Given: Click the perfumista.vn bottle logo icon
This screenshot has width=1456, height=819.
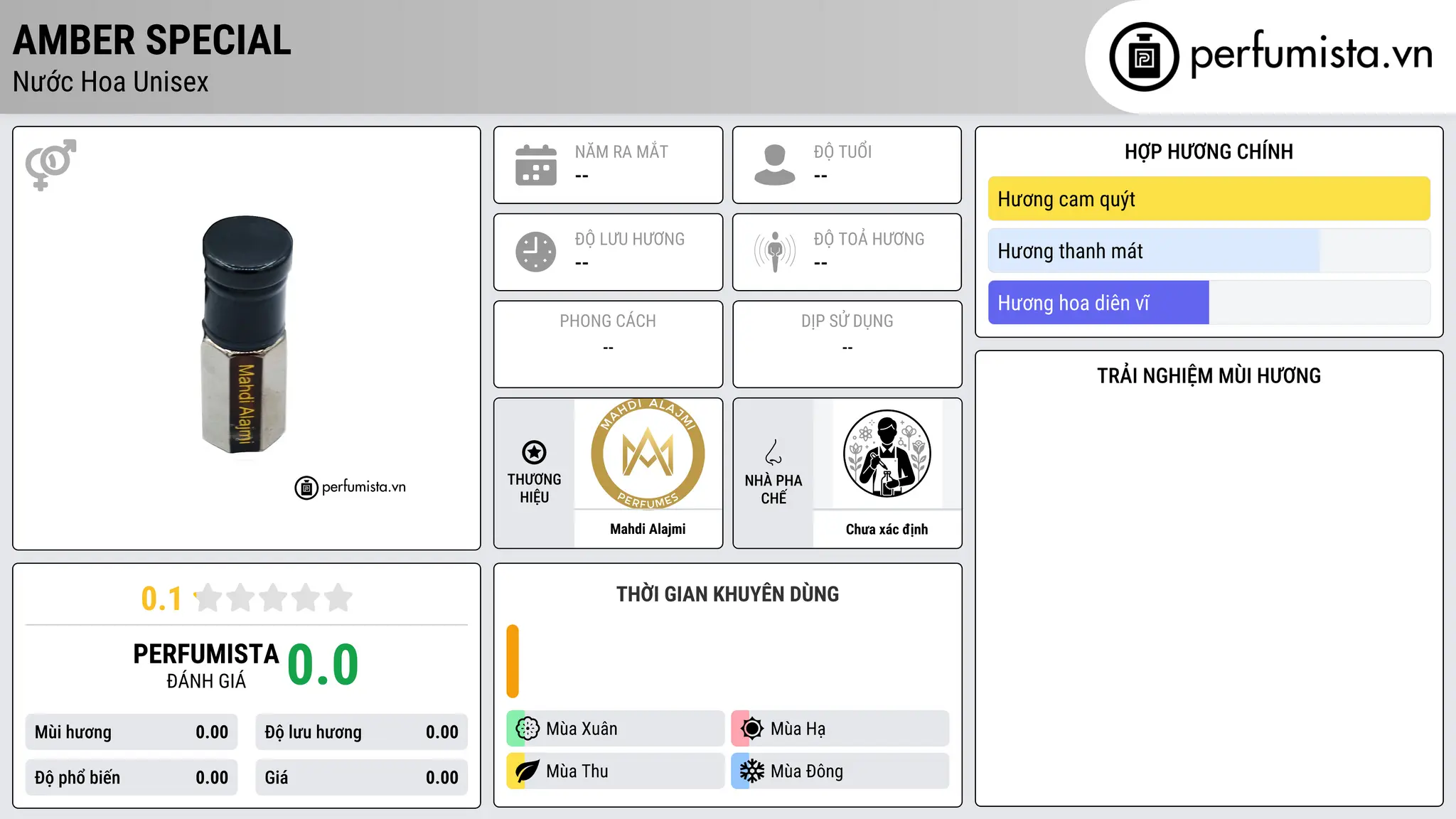Looking at the screenshot, I should pos(1144,57).
